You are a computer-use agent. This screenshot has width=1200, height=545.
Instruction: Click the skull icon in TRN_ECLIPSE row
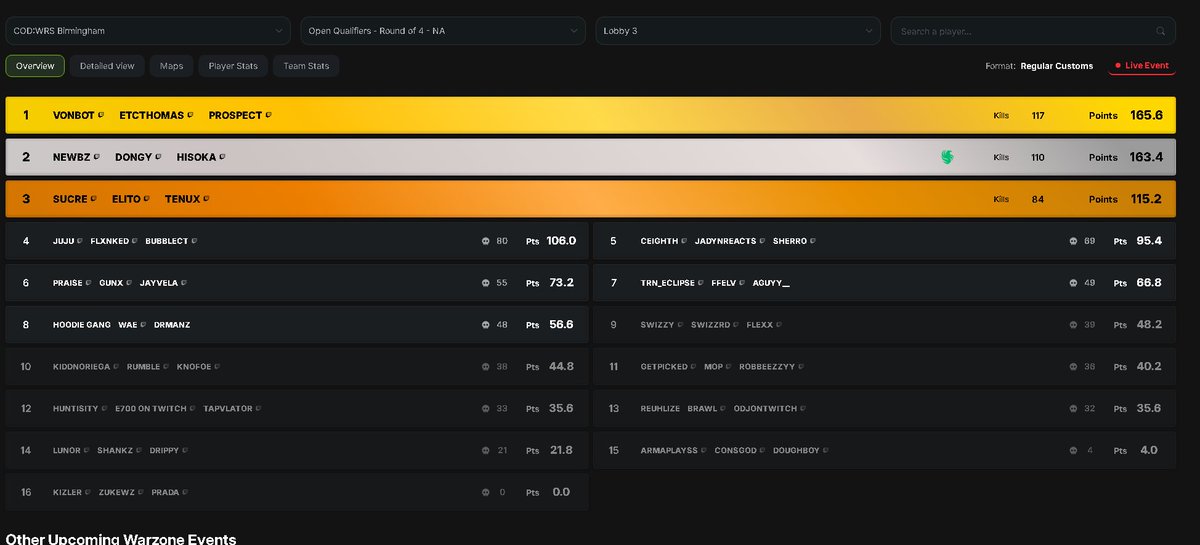1073,283
